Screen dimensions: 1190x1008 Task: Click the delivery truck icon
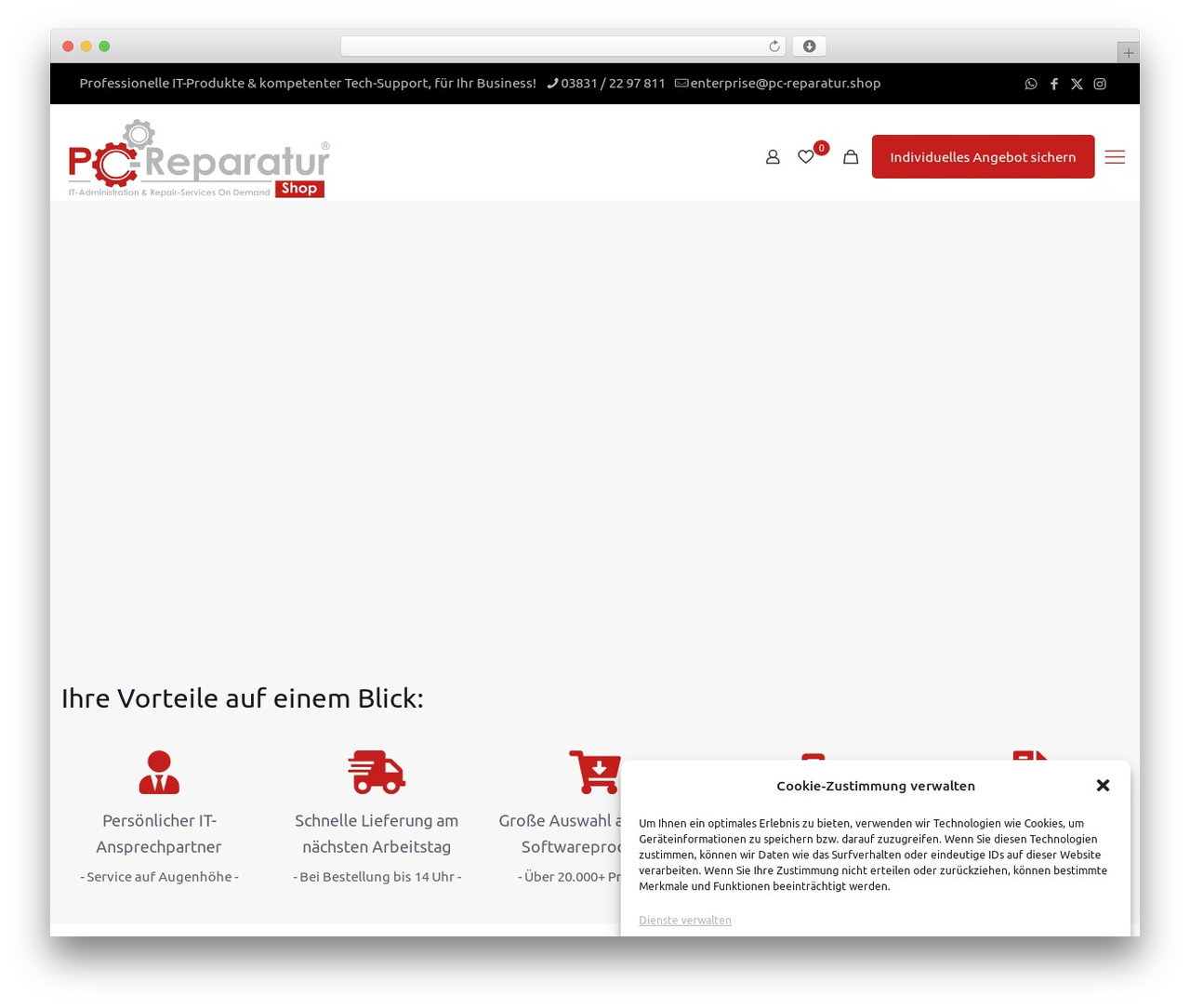click(377, 772)
